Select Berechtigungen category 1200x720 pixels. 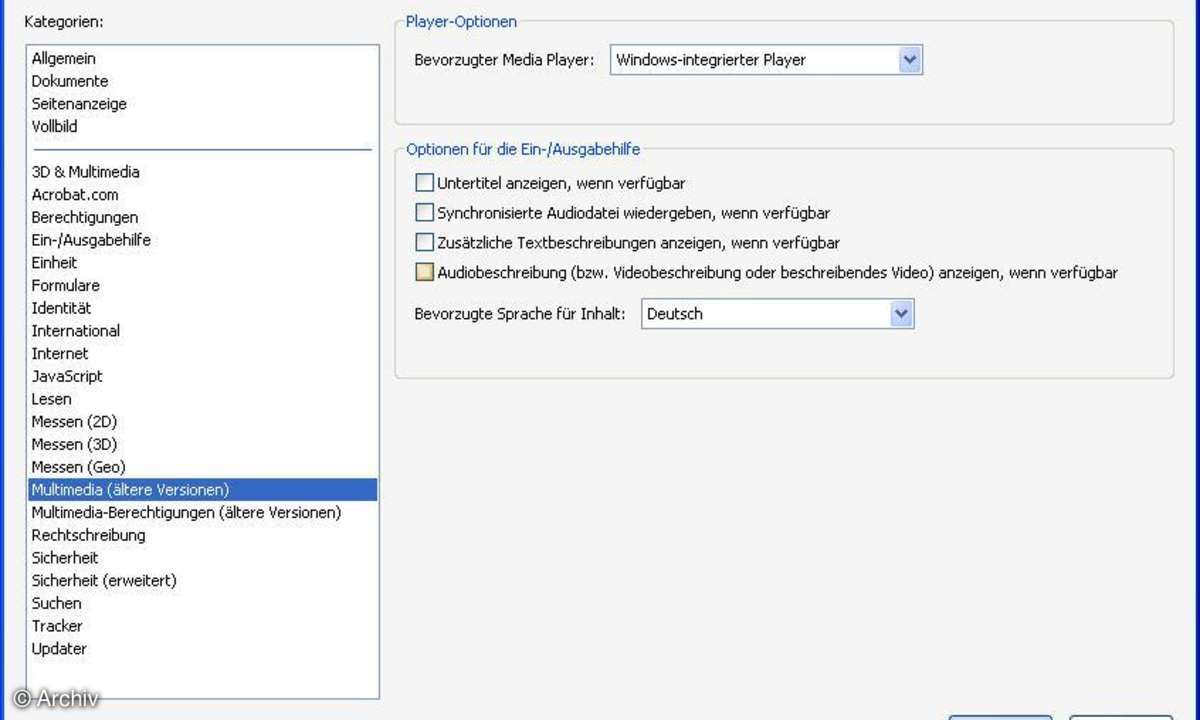(85, 217)
